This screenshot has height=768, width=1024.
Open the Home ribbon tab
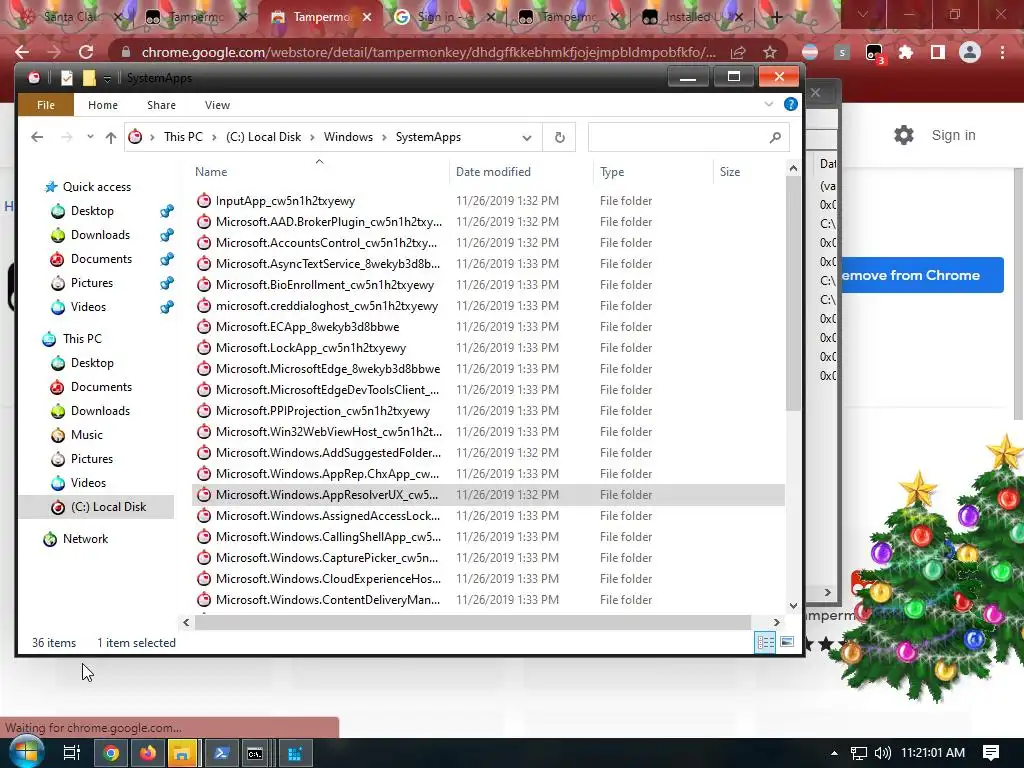click(x=103, y=105)
